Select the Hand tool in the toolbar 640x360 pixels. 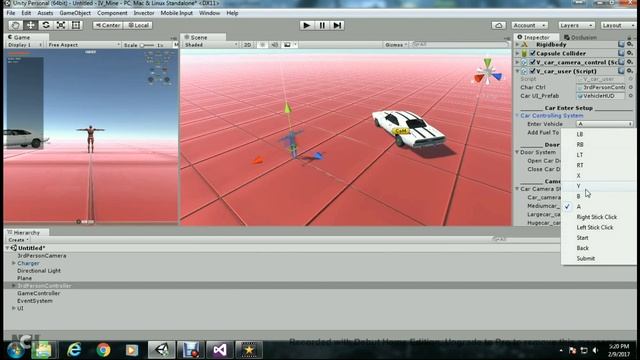pos(16,25)
